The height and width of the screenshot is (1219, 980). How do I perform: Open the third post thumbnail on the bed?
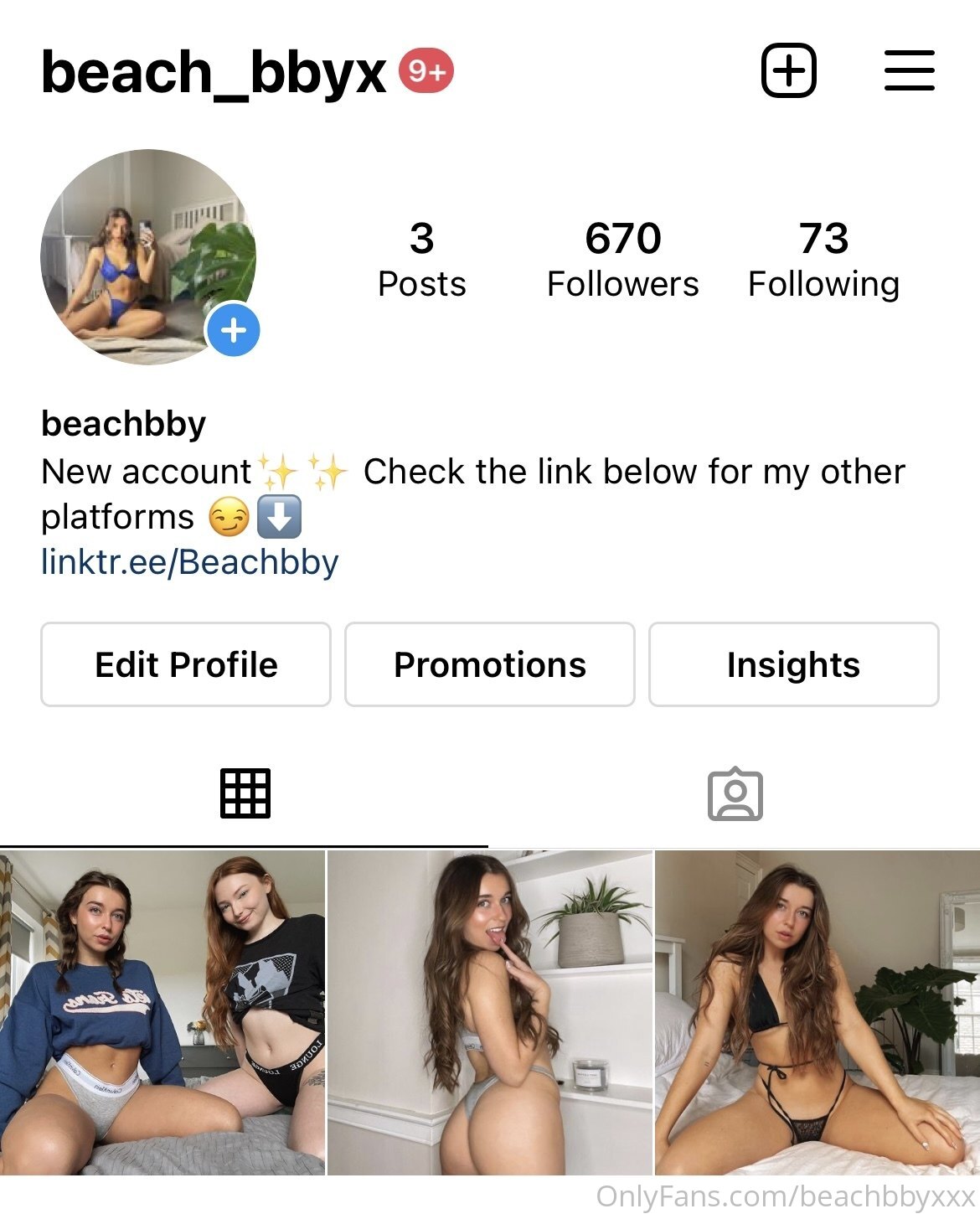click(x=818, y=1013)
